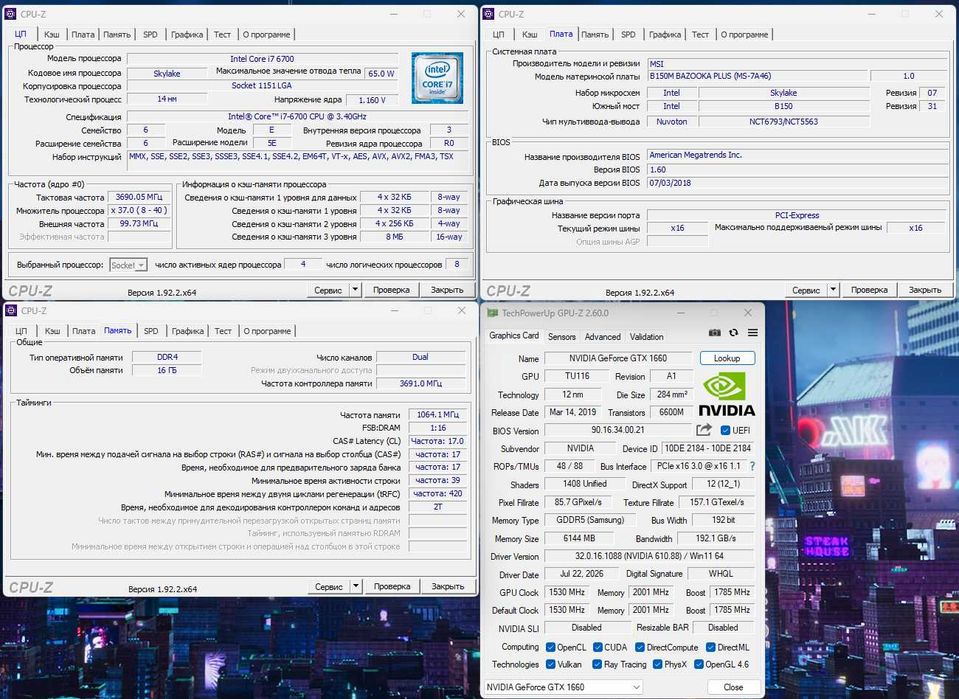The height and width of the screenshot is (699, 959).
Task: Open the GPU-Z hamburger menu icon
Action: point(753,333)
